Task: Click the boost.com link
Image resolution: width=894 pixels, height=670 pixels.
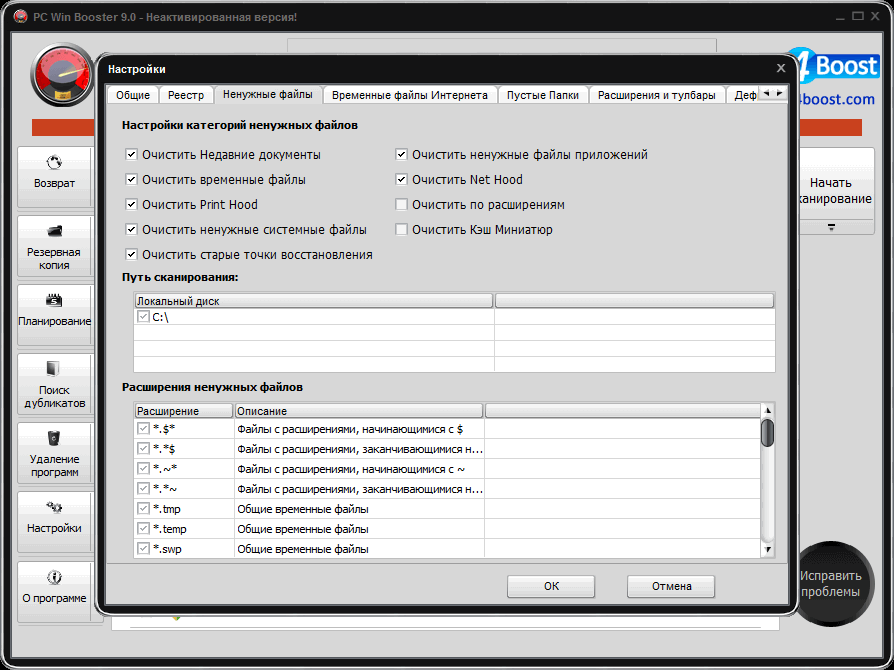Action: tap(836, 99)
